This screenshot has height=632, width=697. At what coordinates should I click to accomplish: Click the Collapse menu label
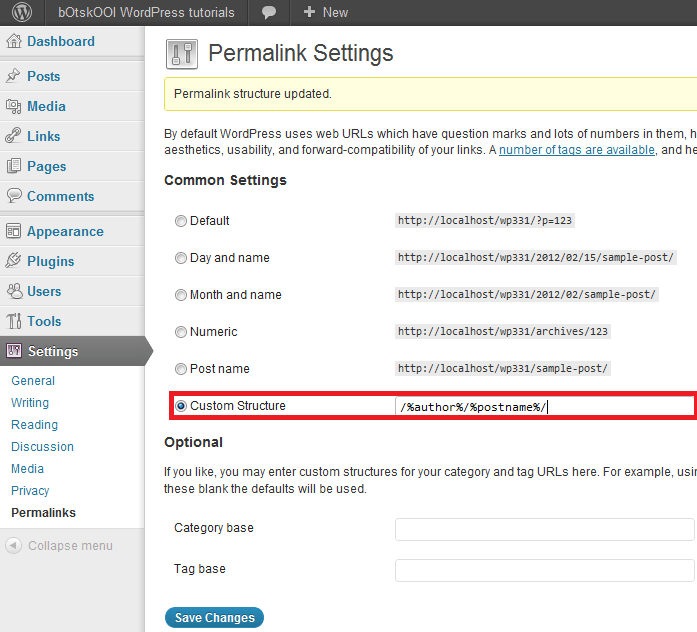coord(70,545)
